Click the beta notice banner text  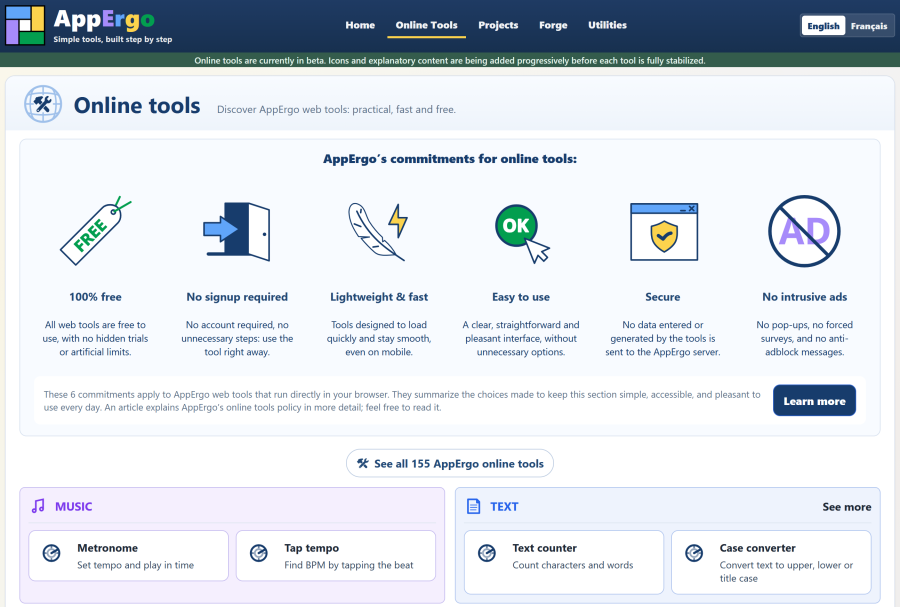[x=449, y=60]
